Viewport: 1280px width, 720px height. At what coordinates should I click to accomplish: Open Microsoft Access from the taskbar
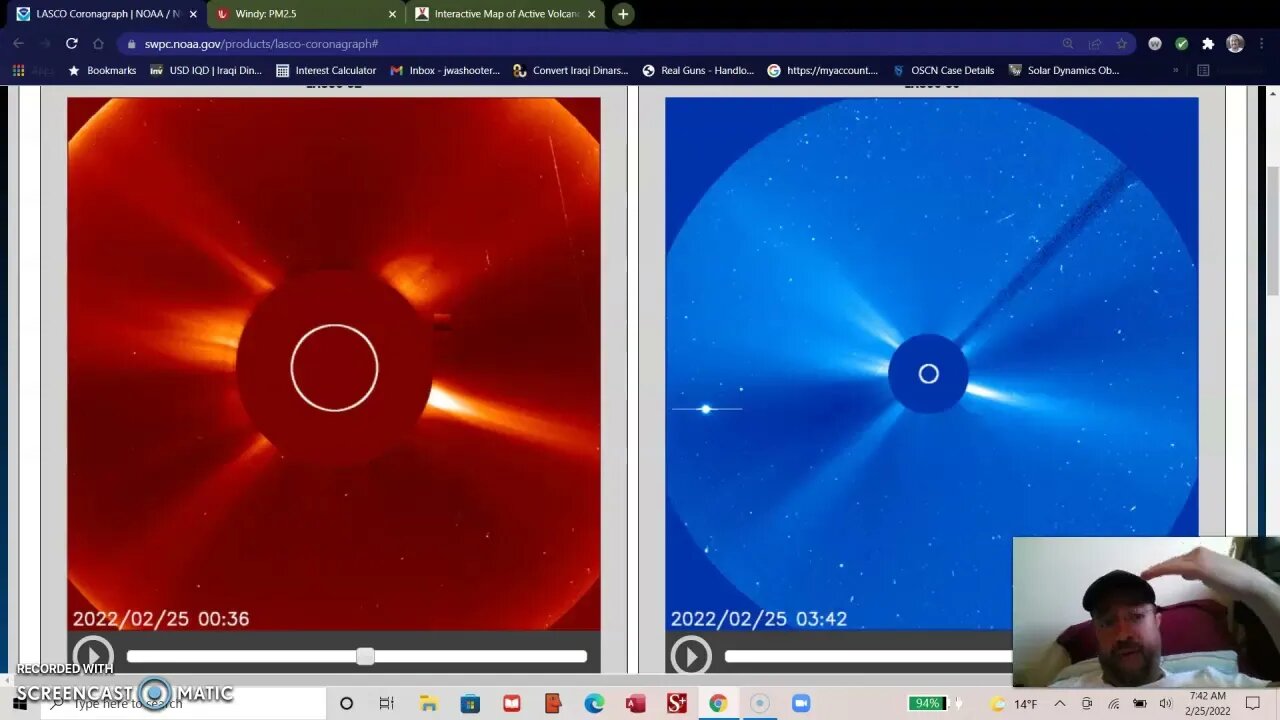pyautogui.click(x=635, y=704)
